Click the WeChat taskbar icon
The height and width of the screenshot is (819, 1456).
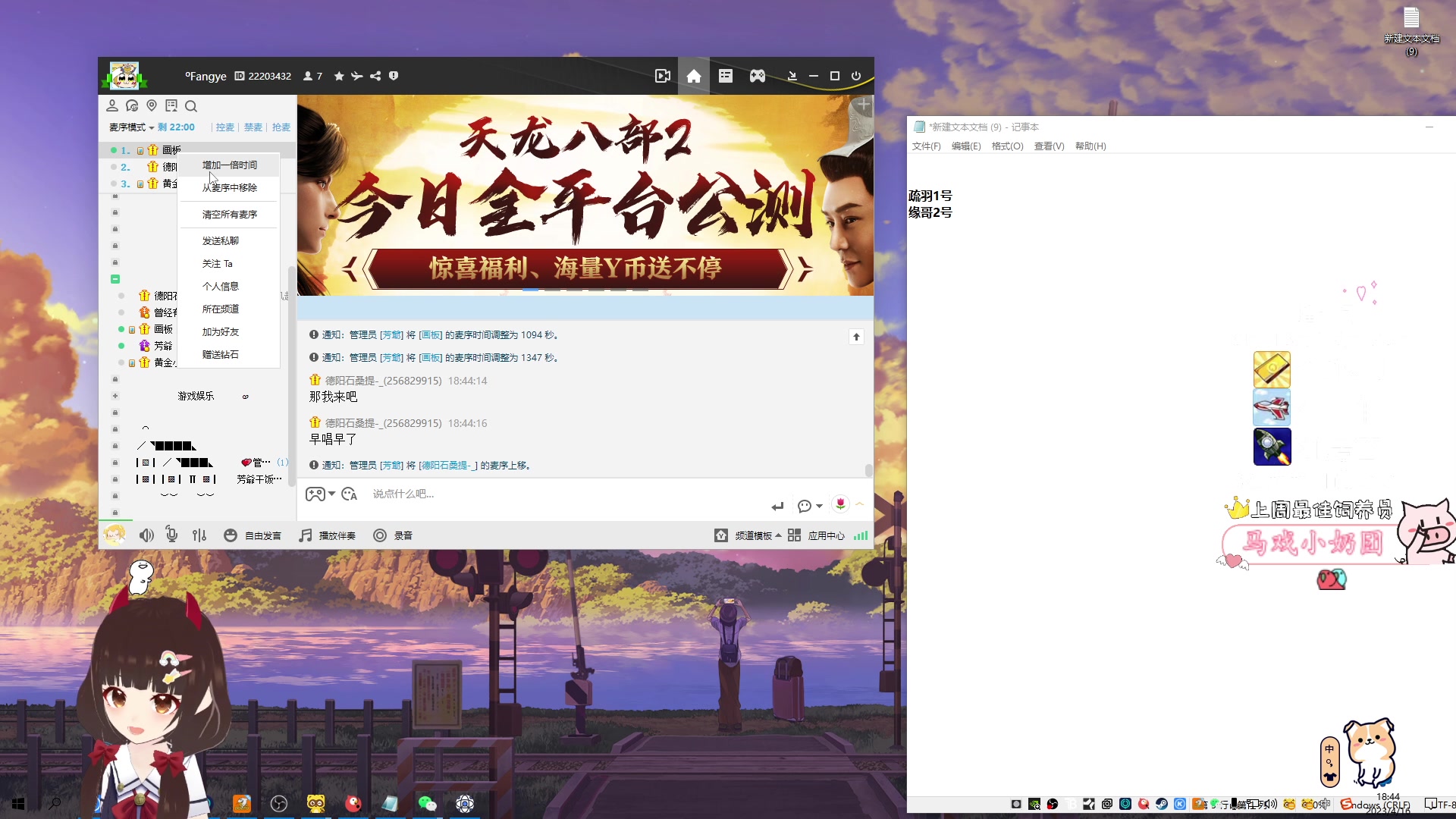(x=428, y=804)
